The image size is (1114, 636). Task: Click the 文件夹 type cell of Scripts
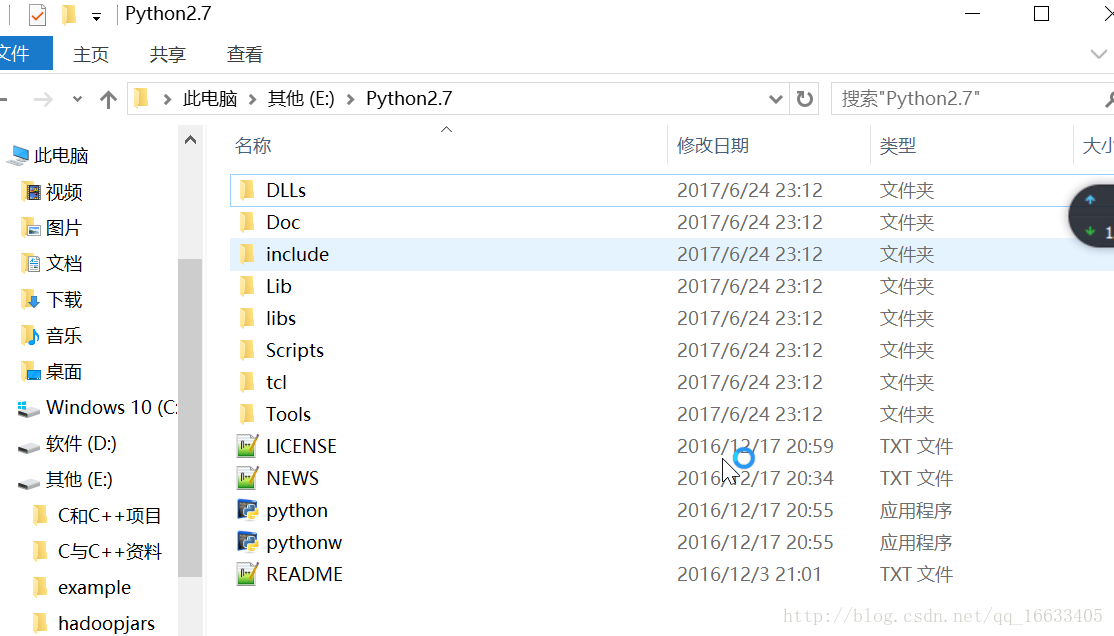[907, 350]
